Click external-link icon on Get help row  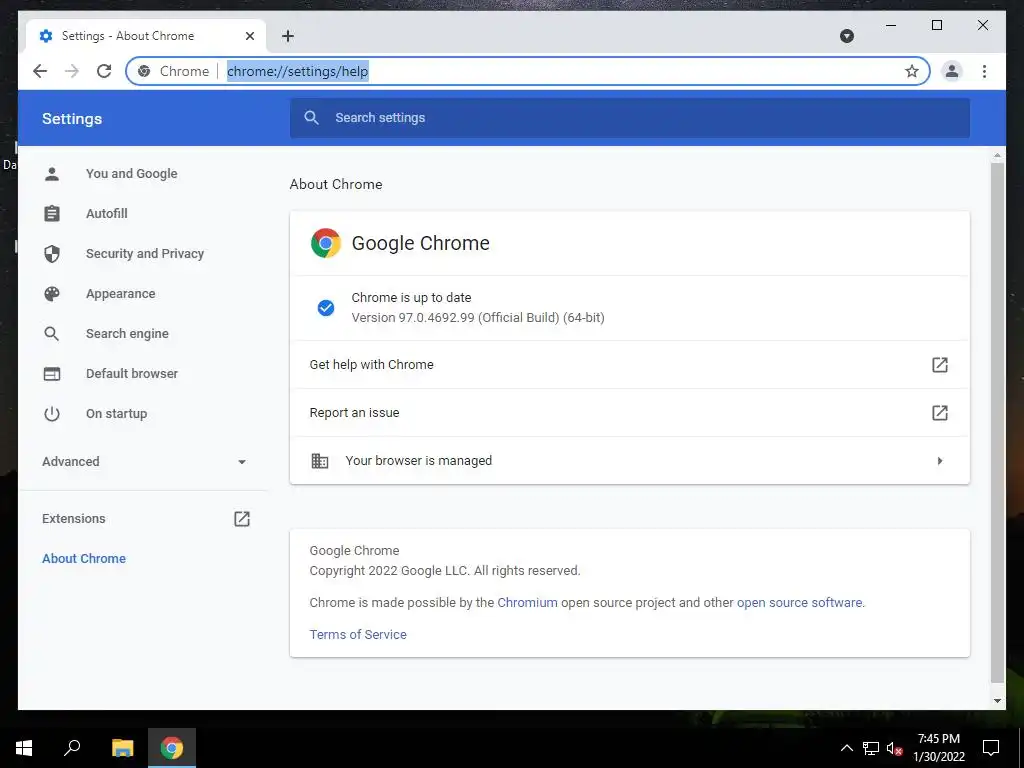tap(940, 364)
